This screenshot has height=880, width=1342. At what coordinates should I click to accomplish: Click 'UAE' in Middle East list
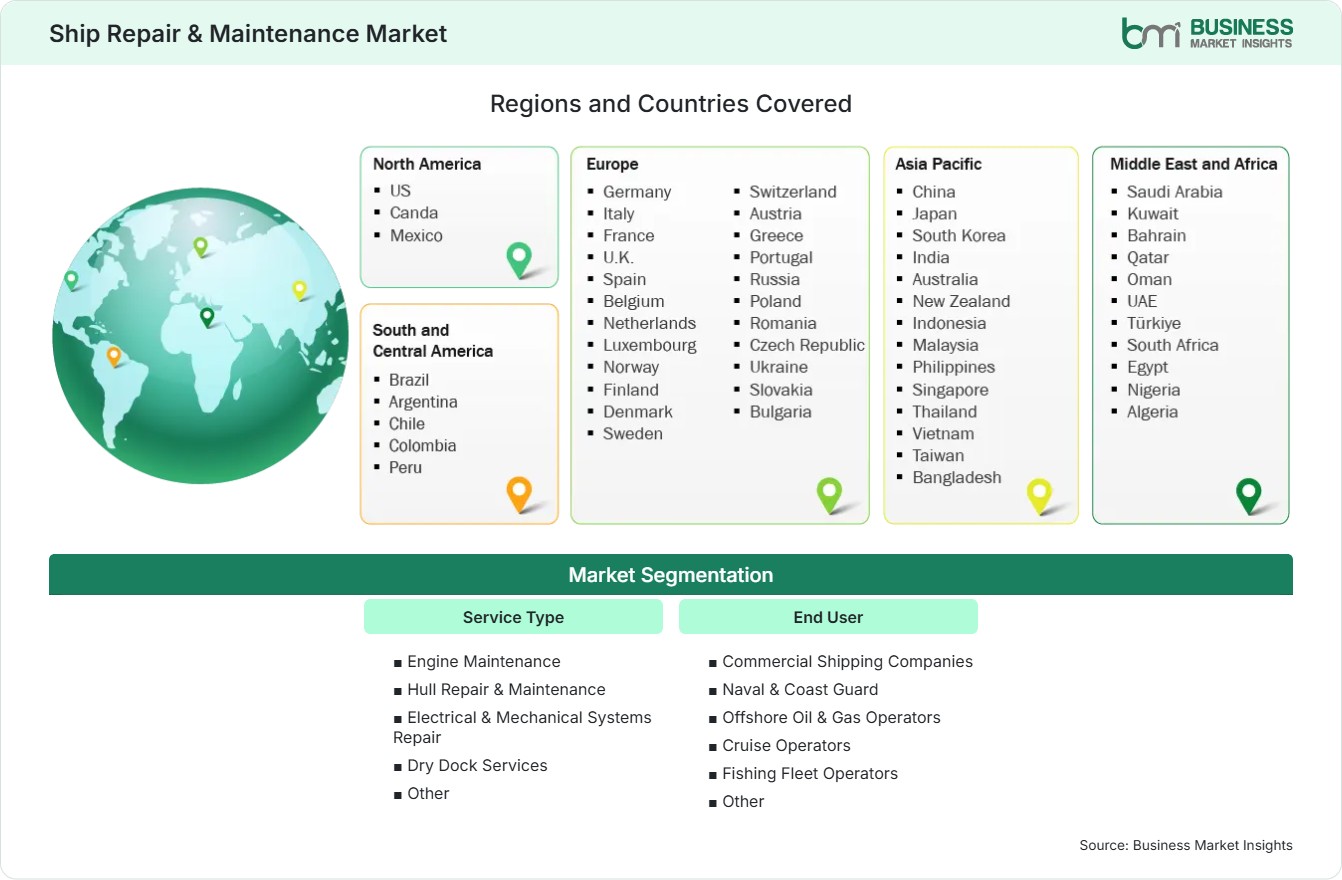(1142, 301)
